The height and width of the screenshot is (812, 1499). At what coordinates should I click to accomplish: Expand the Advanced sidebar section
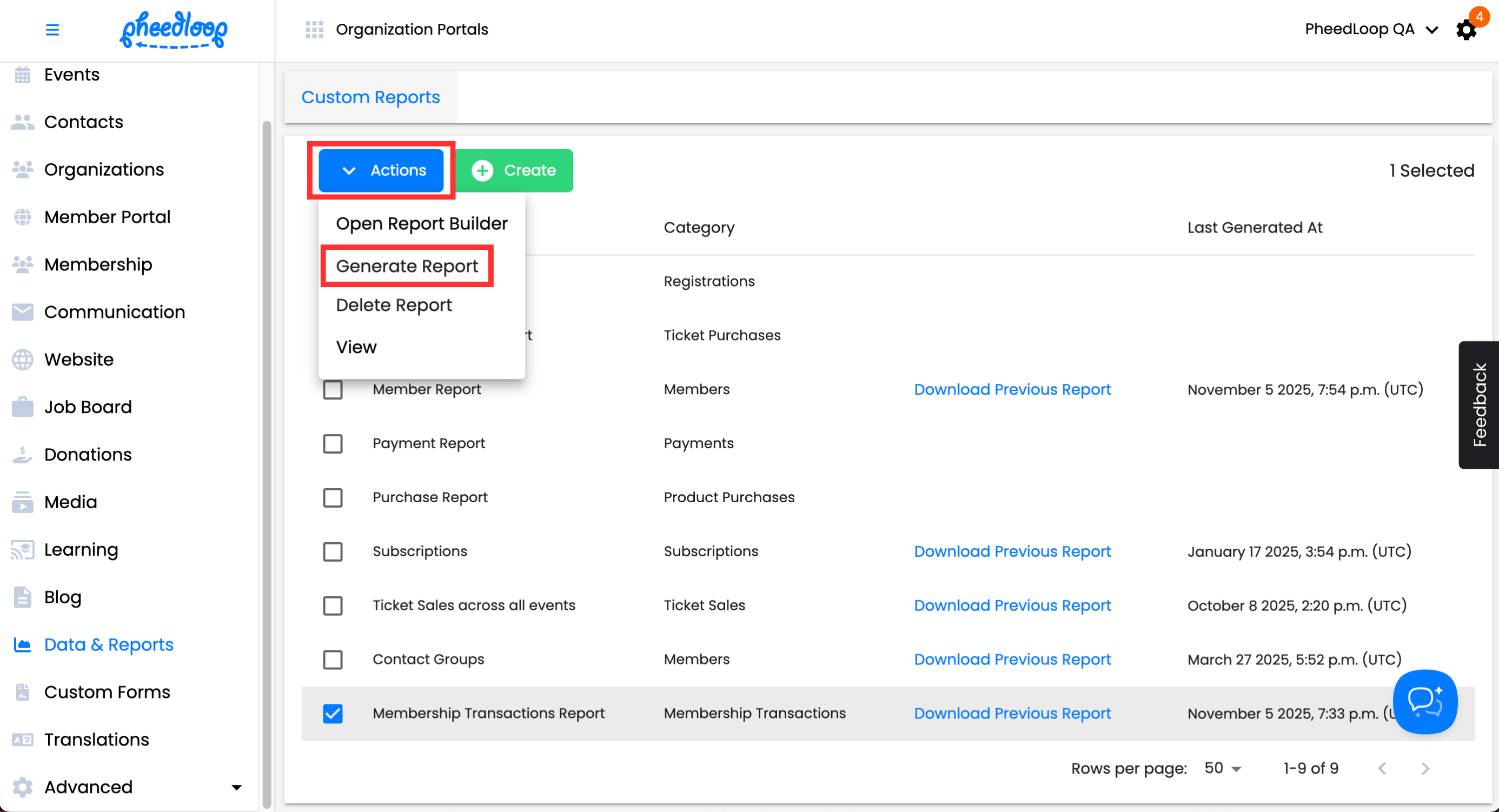point(236,787)
